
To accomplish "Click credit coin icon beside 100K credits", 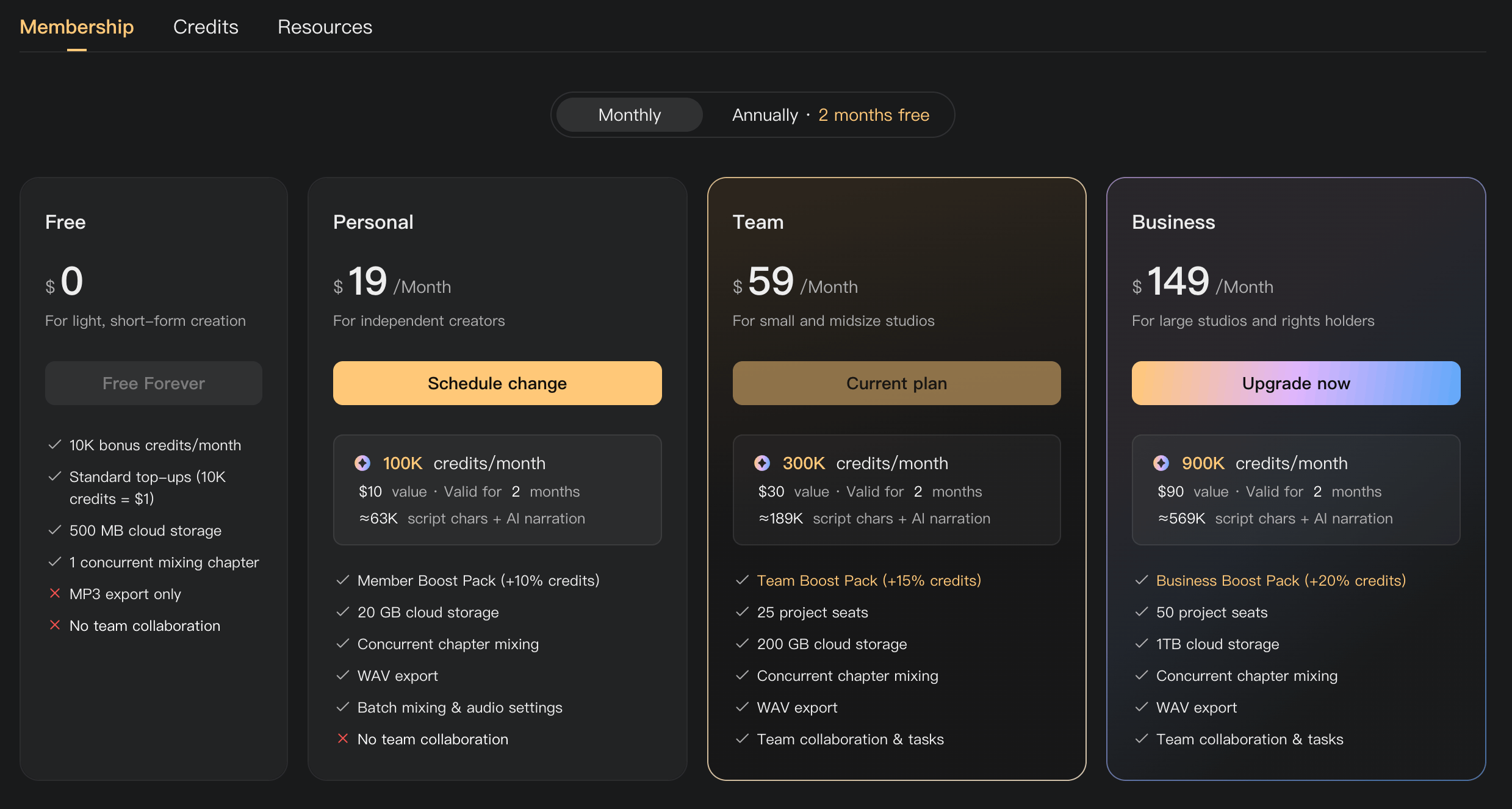I will coord(362,463).
